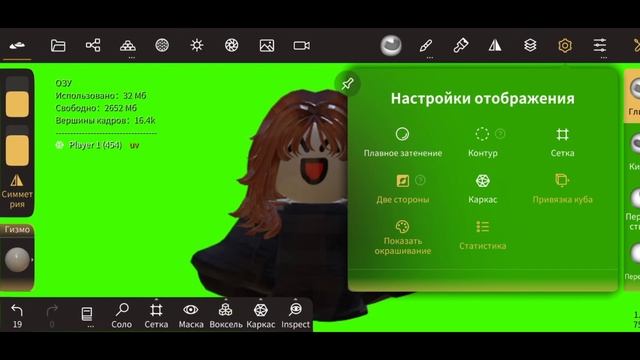Click the 'Настройки отображения' panel title
This screenshot has width=640, height=360.
coord(482,98)
